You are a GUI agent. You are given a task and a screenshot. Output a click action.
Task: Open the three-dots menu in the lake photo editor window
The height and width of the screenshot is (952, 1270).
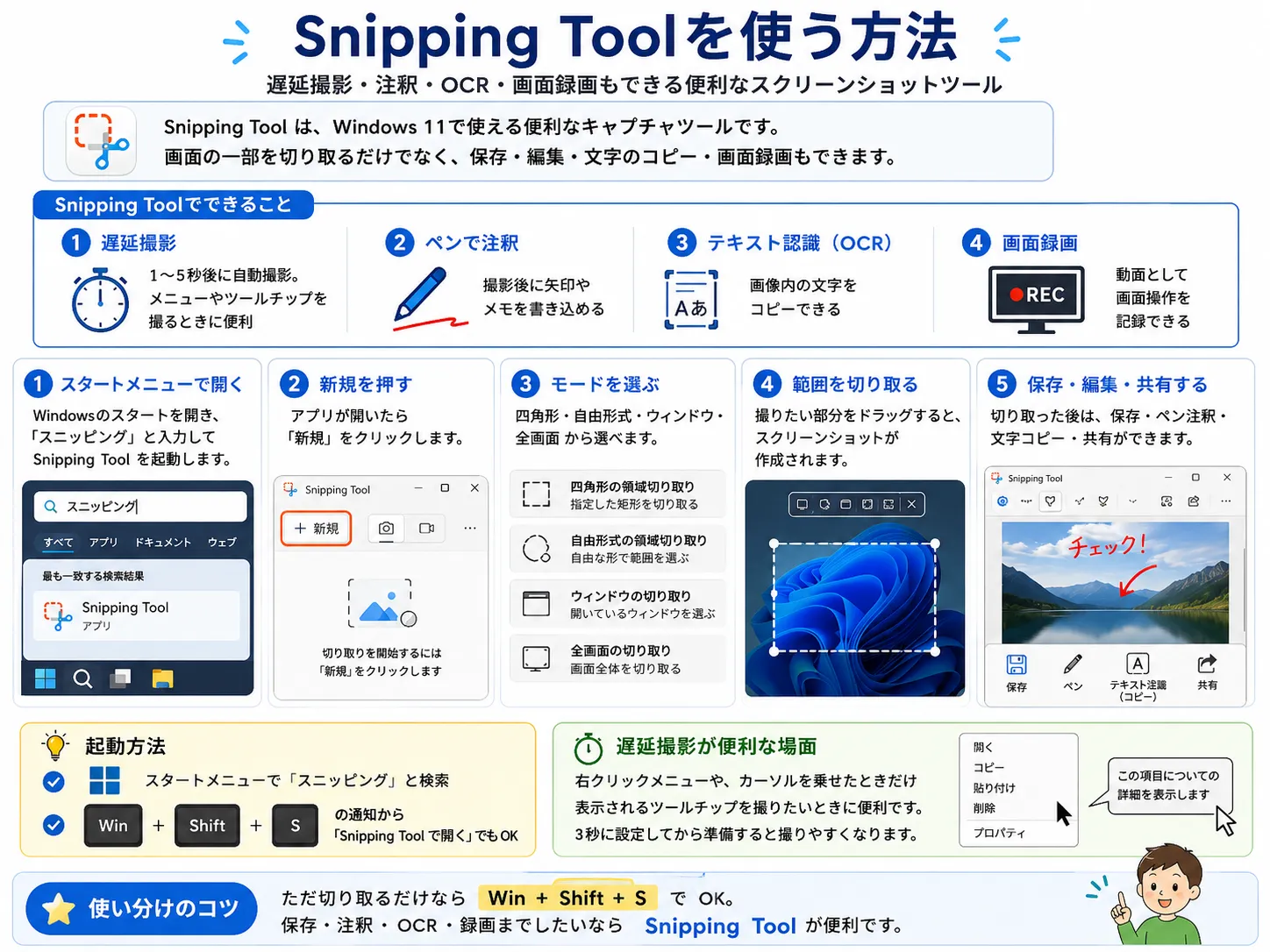[1225, 501]
